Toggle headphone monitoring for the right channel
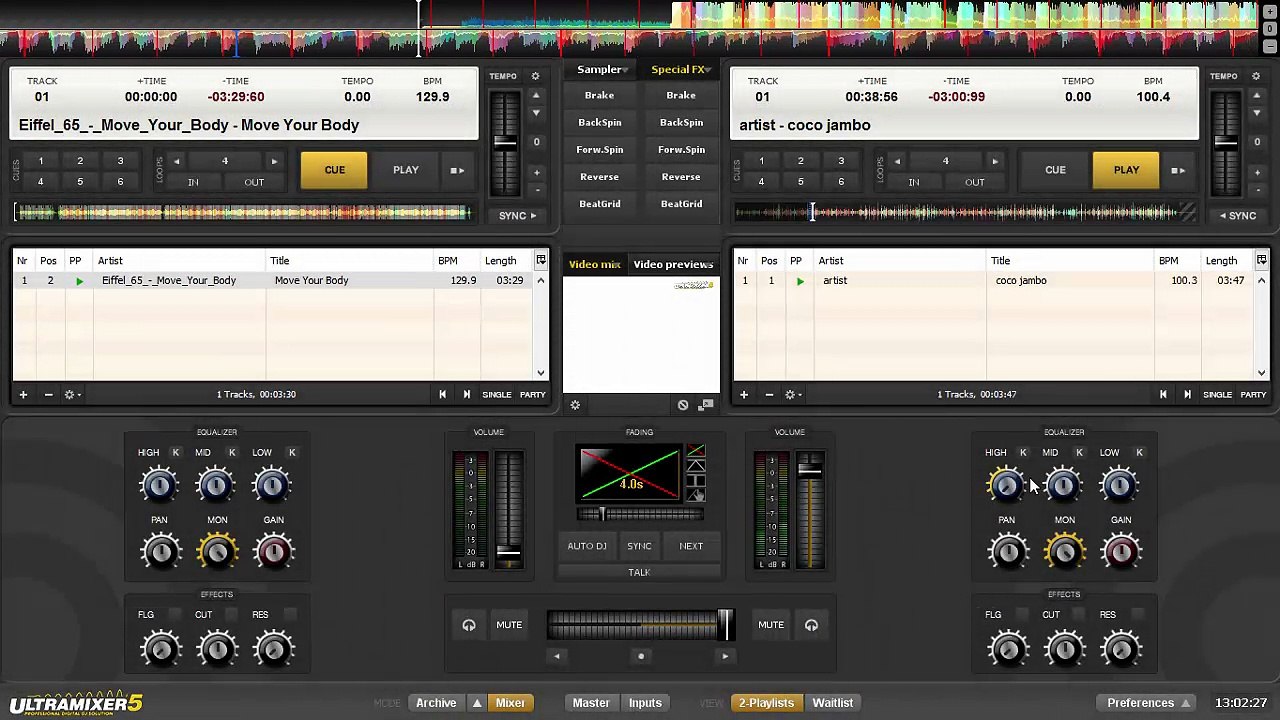1280x720 pixels. click(x=811, y=626)
